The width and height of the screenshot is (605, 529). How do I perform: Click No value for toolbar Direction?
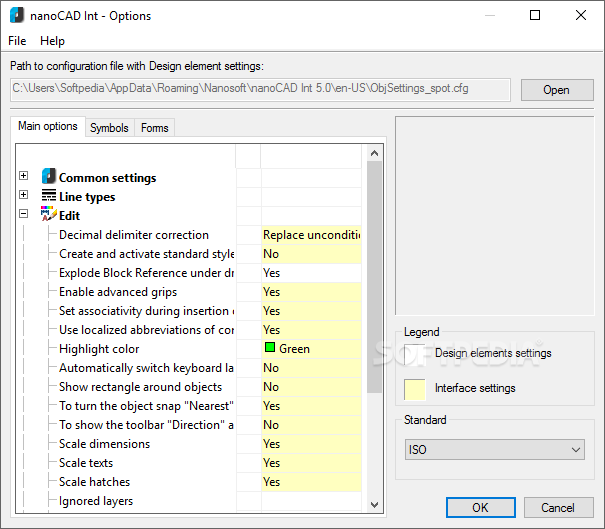pyautogui.click(x=311, y=425)
